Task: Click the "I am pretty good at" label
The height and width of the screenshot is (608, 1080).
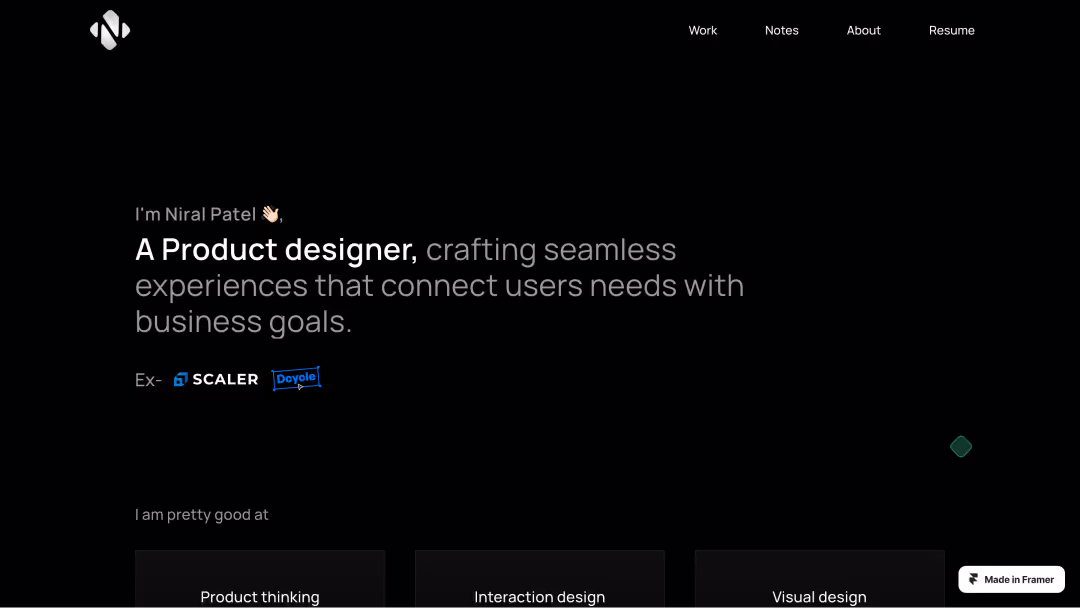Action: (x=202, y=515)
